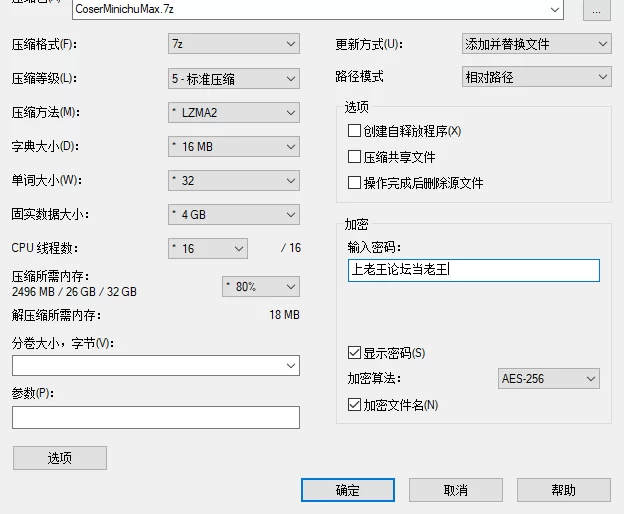
Task: Click the 帮助 help button
Action: (564, 490)
